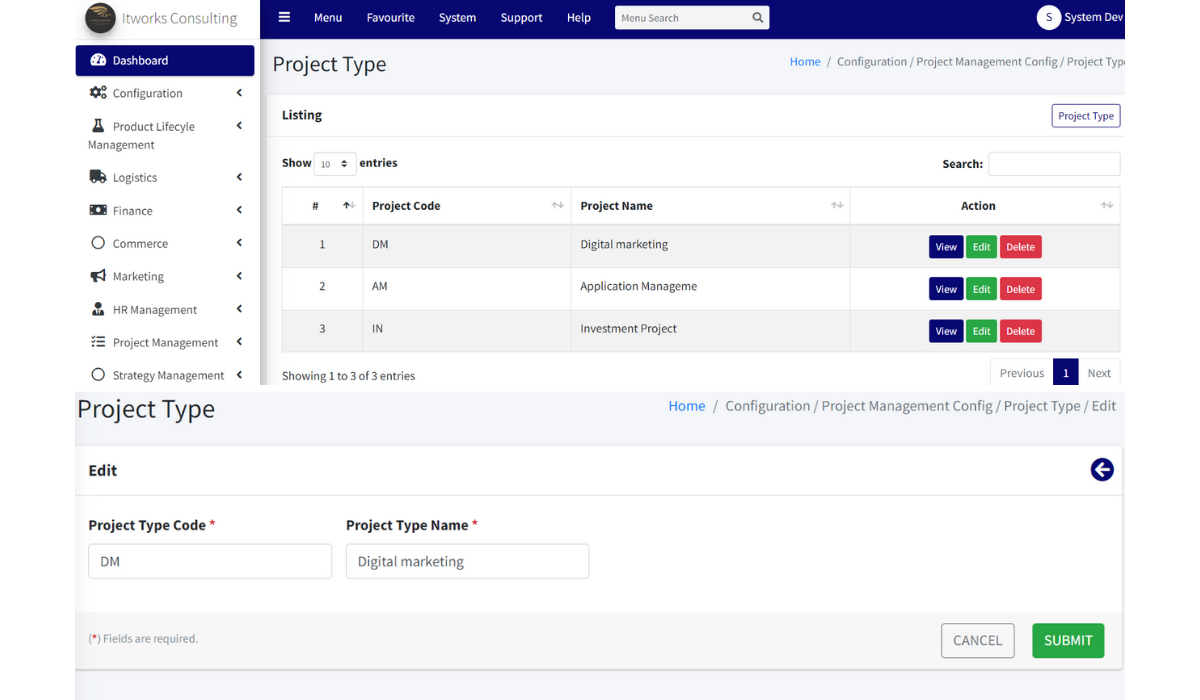Screen dimensions: 1200x700
Task: Click the Configuration gears icon
Action: coord(97,93)
